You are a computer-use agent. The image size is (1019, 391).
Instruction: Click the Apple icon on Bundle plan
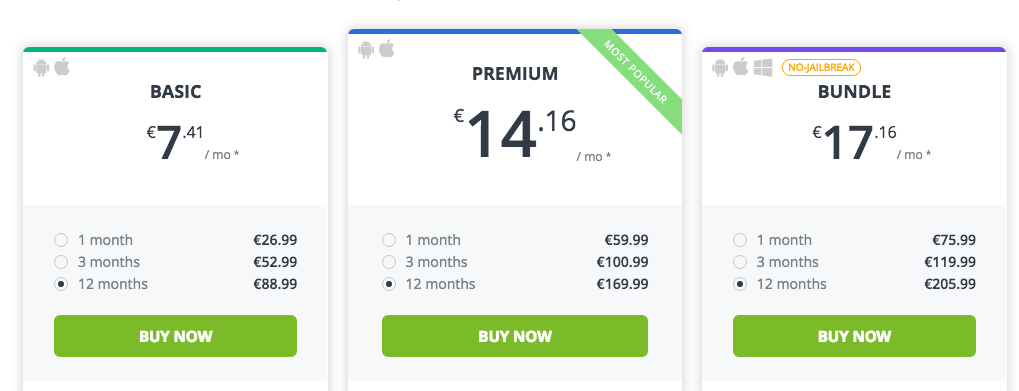741,66
